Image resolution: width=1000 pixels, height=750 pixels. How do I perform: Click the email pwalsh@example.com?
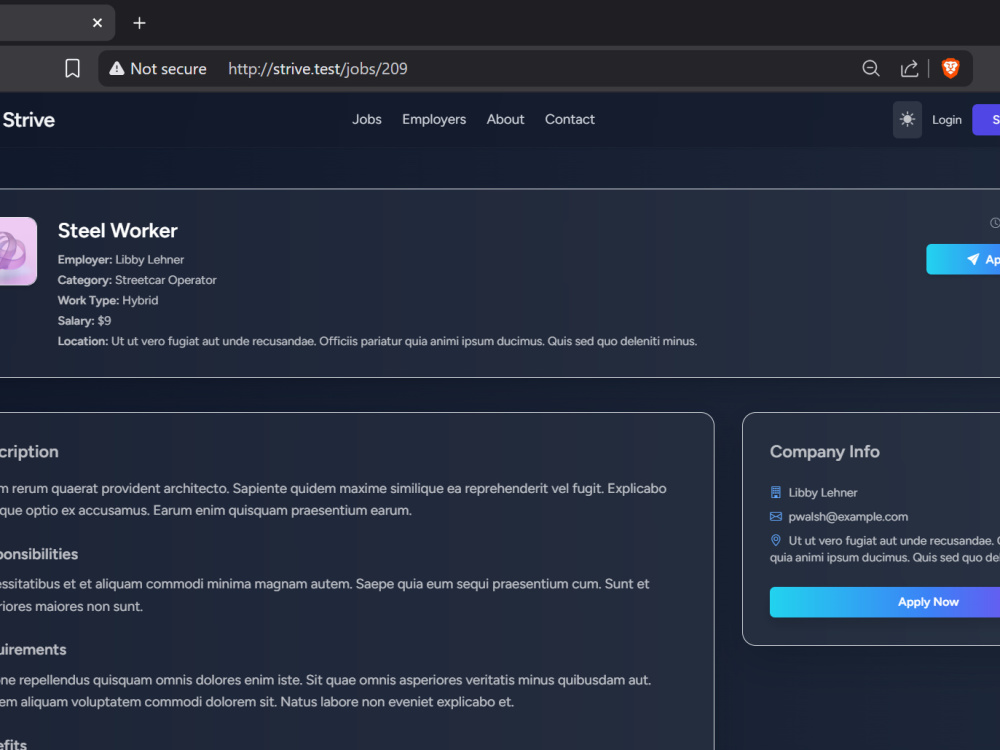point(848,517)
